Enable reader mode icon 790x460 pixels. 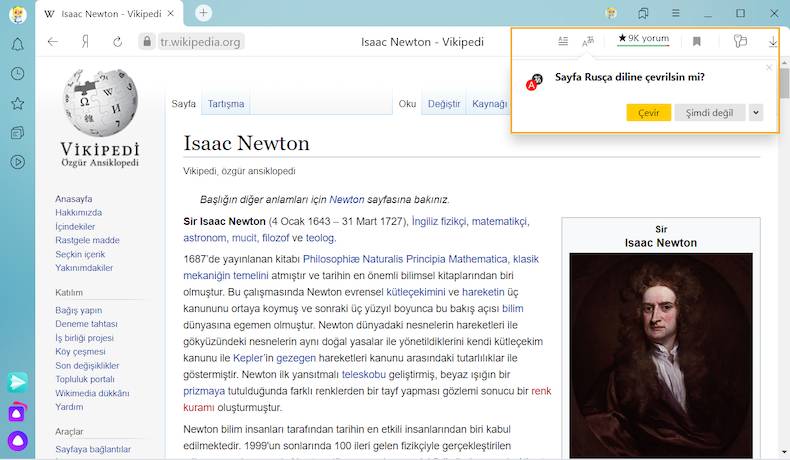(563, 41)
